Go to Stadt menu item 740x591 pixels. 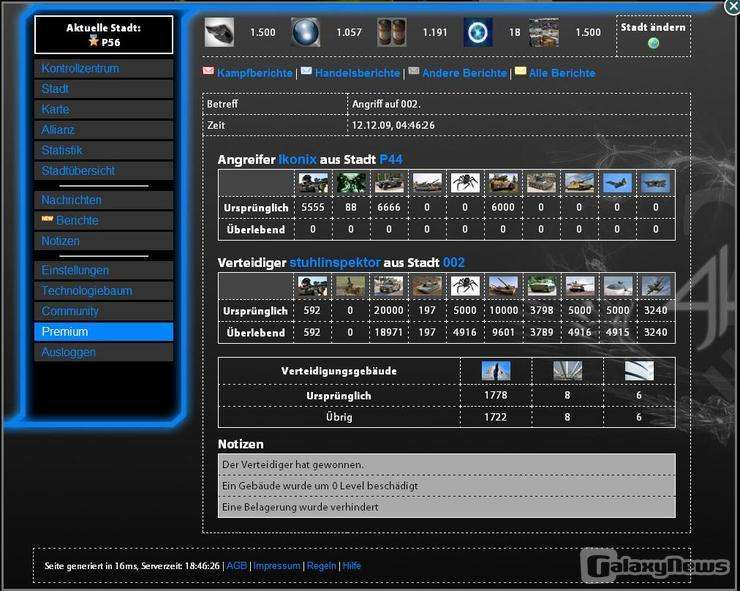point(103,89)
